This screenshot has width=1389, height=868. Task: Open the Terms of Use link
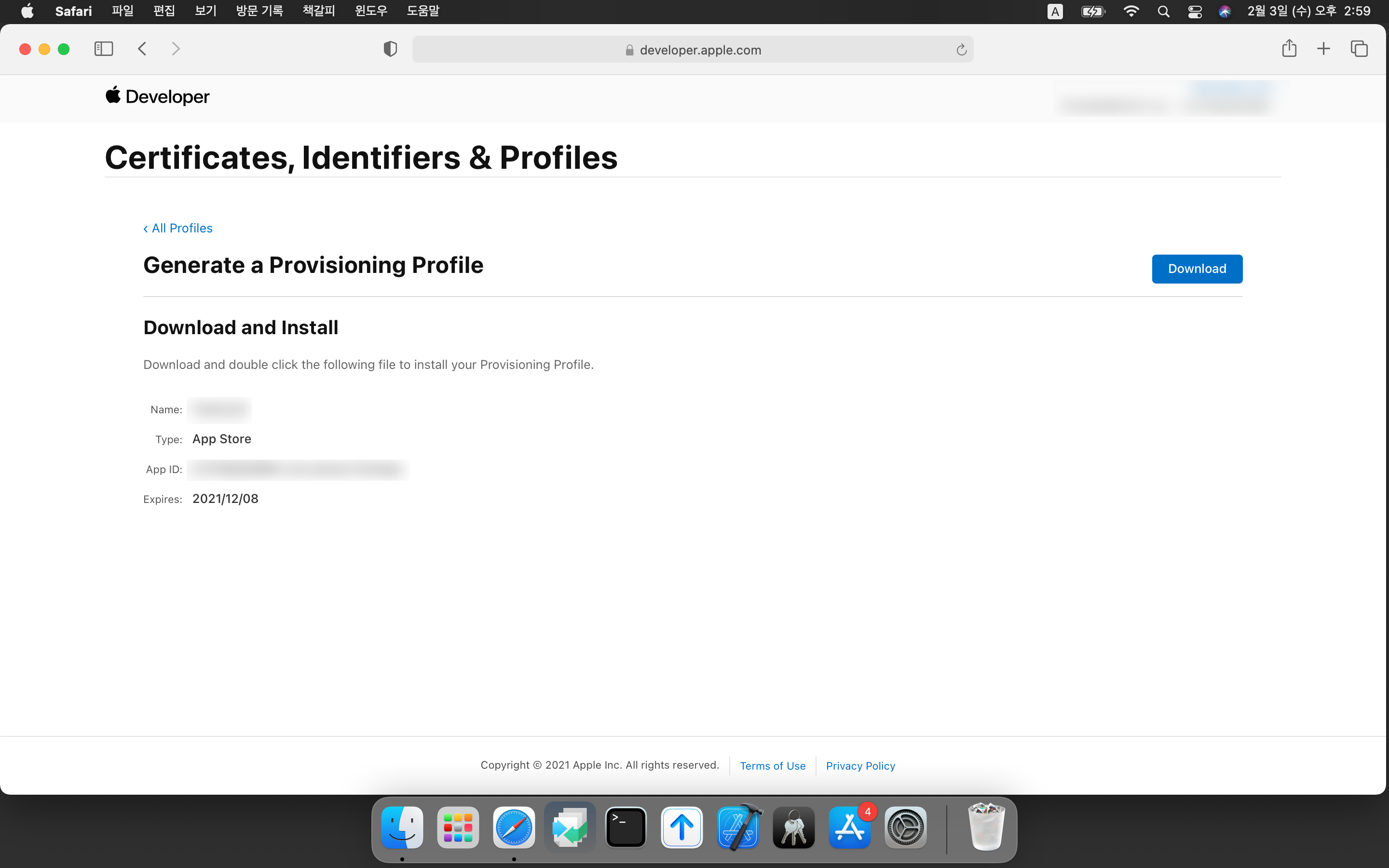coord(773,766)
